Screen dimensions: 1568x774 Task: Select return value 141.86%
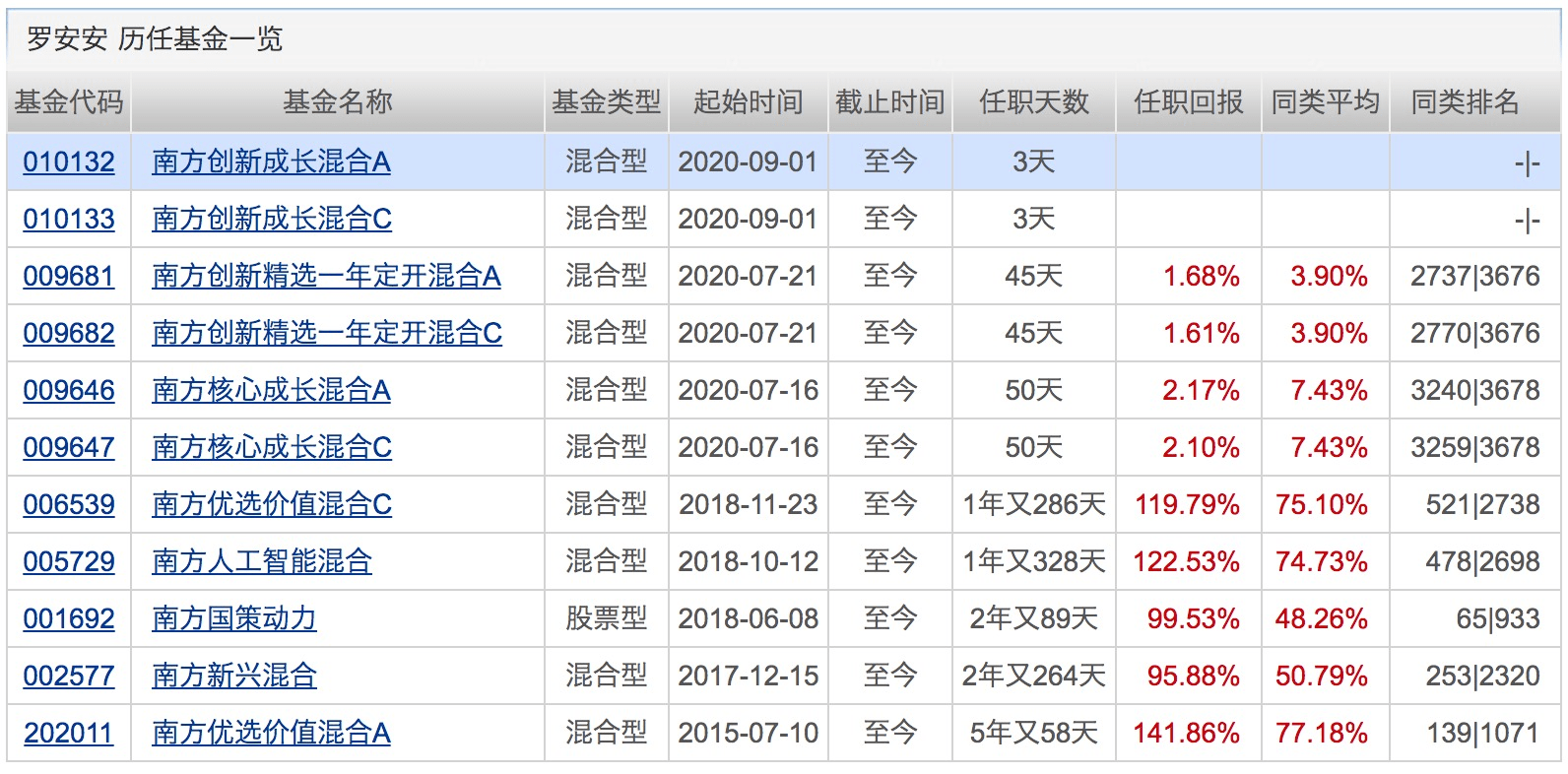coord(1187,733)
